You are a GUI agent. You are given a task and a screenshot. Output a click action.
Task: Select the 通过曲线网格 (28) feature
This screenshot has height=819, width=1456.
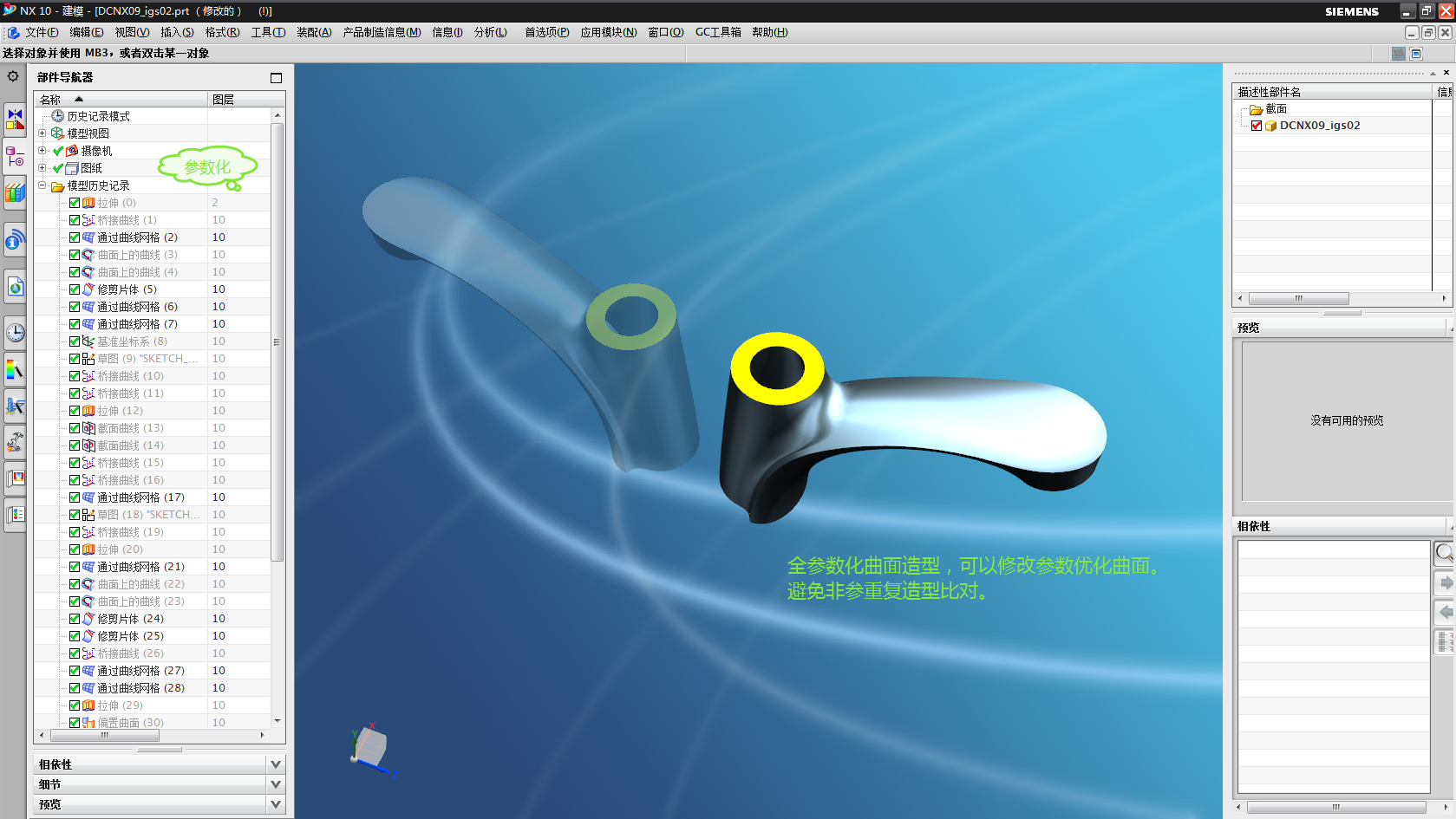pyautogui.click(x=140, y=688)
